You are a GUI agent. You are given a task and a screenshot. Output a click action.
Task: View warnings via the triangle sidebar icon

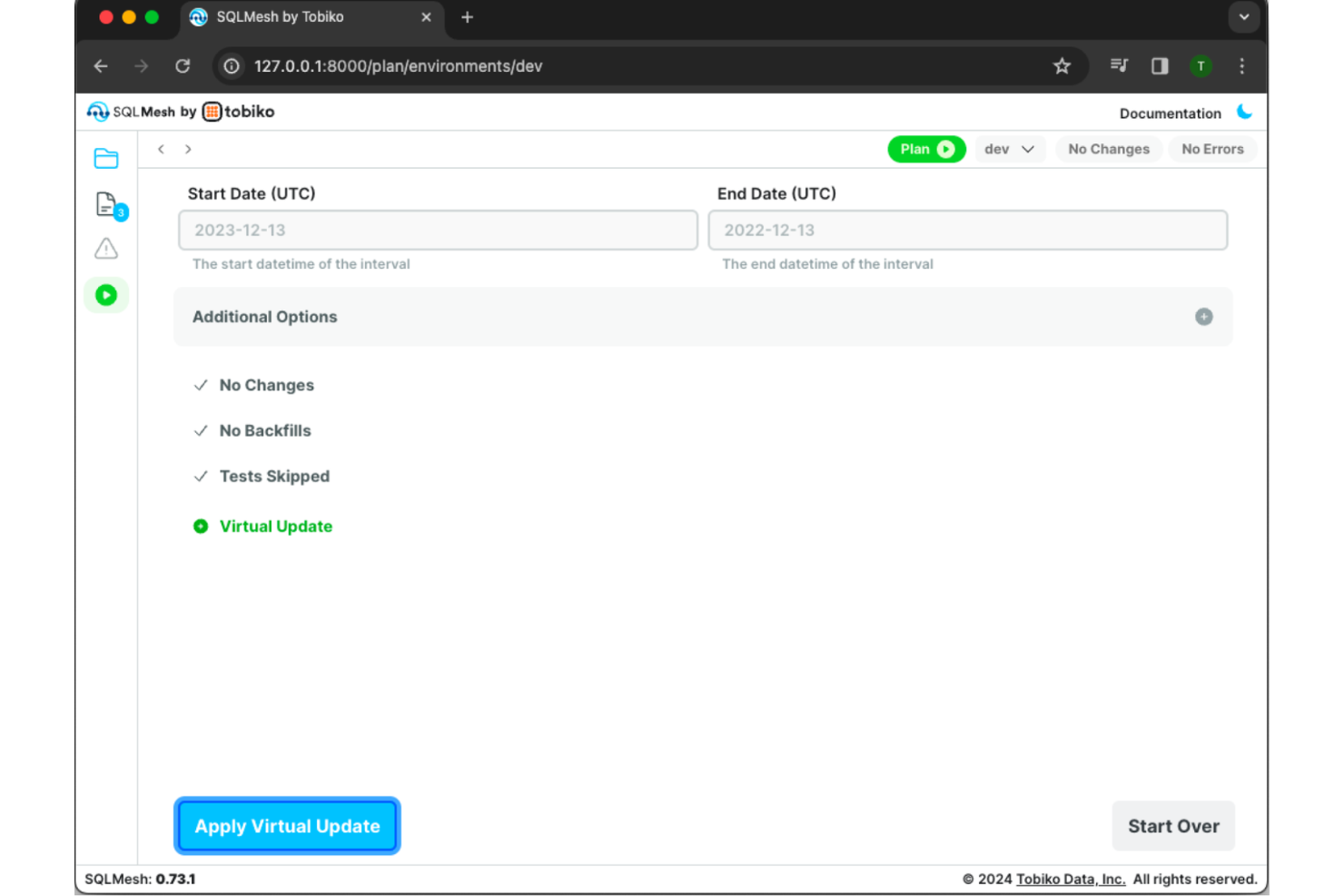(x=106, y=248)
